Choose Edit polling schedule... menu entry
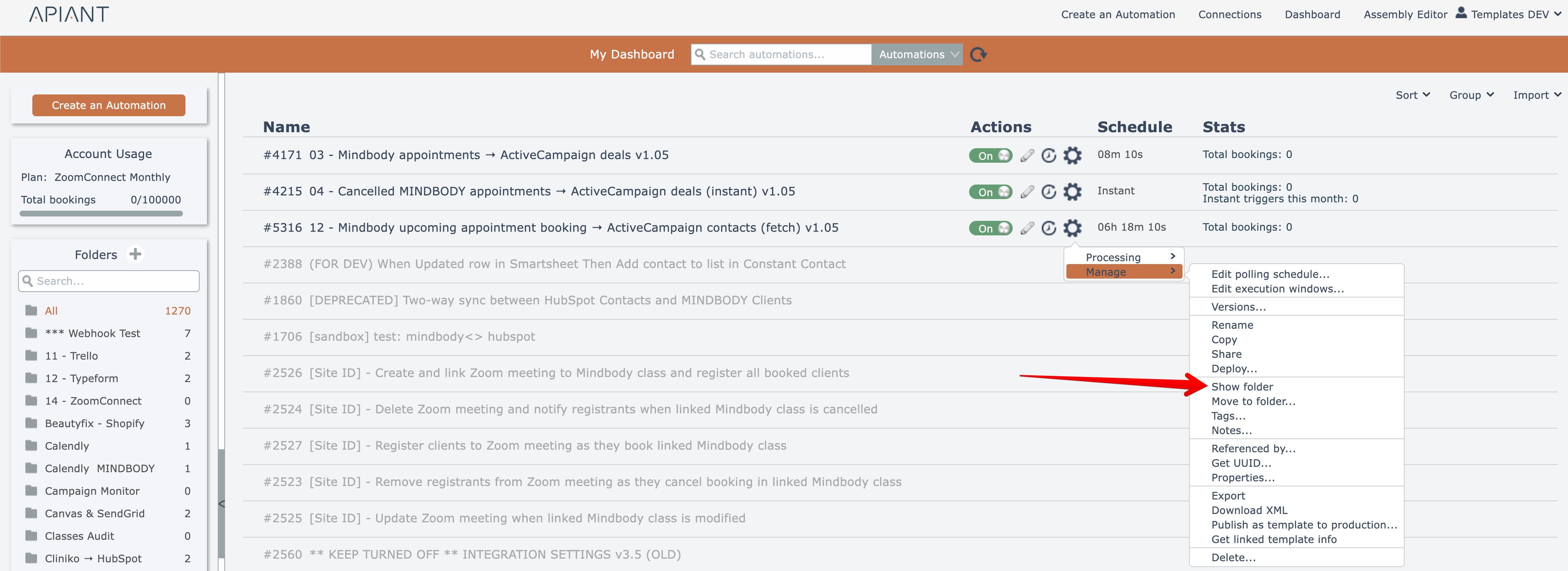The width and height of the screenshot is (1568, 571). [1270, 274]
